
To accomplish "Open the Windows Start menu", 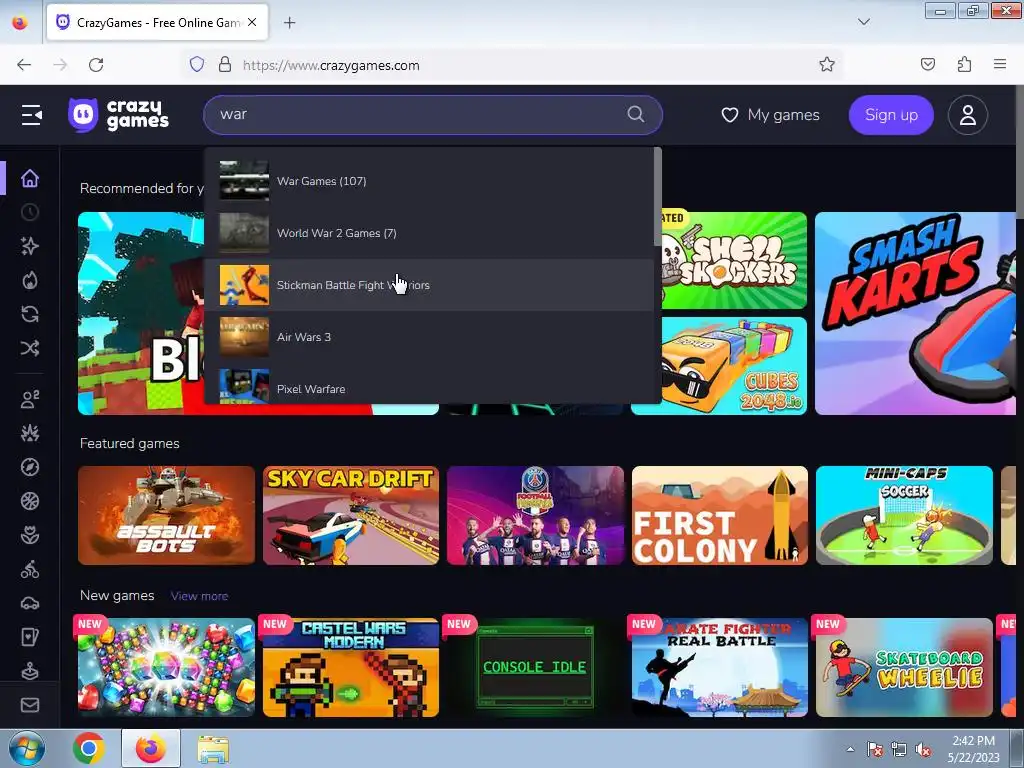I will tap(26, 748).
